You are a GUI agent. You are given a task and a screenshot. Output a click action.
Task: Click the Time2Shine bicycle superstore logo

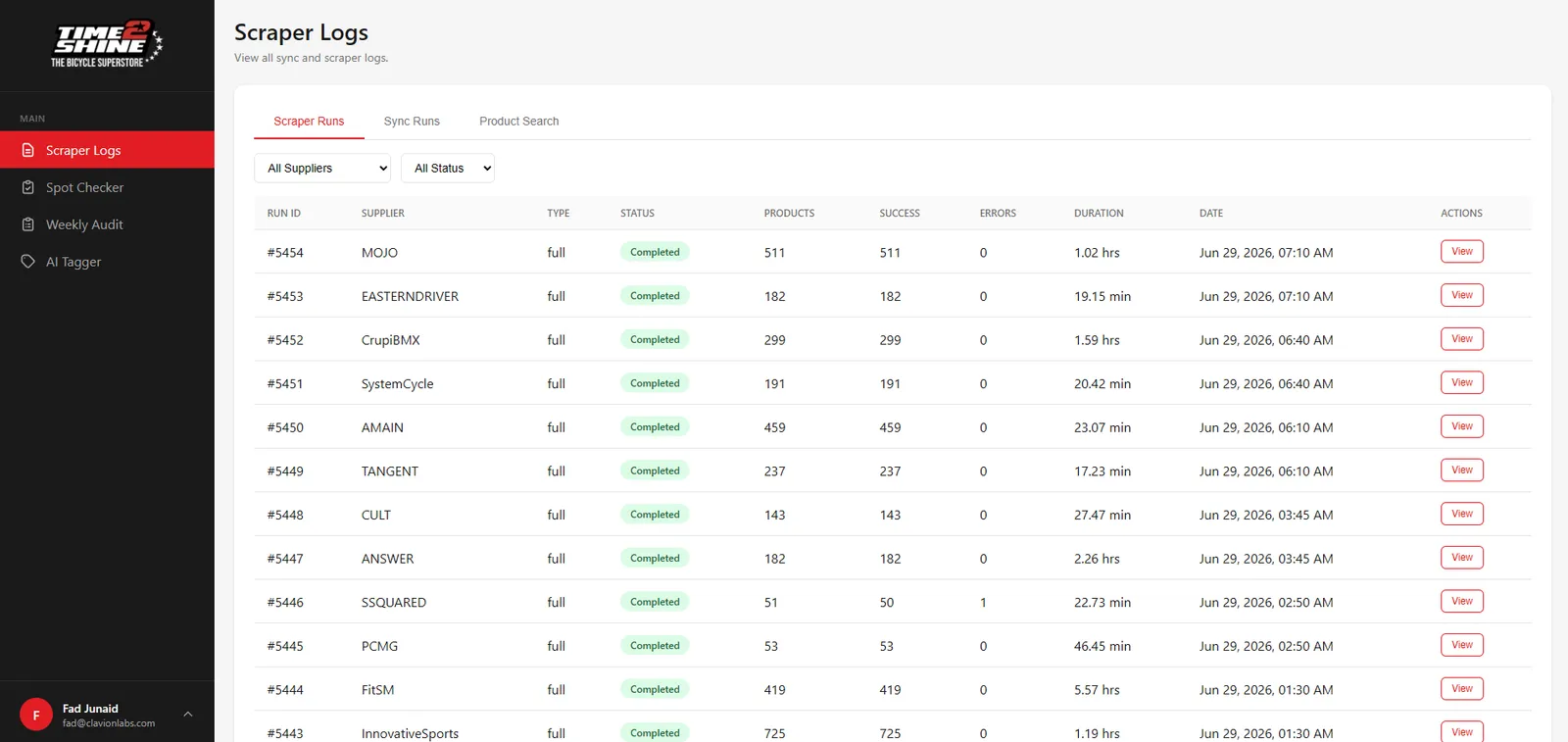pyautogui.click(x=107, y=45)
